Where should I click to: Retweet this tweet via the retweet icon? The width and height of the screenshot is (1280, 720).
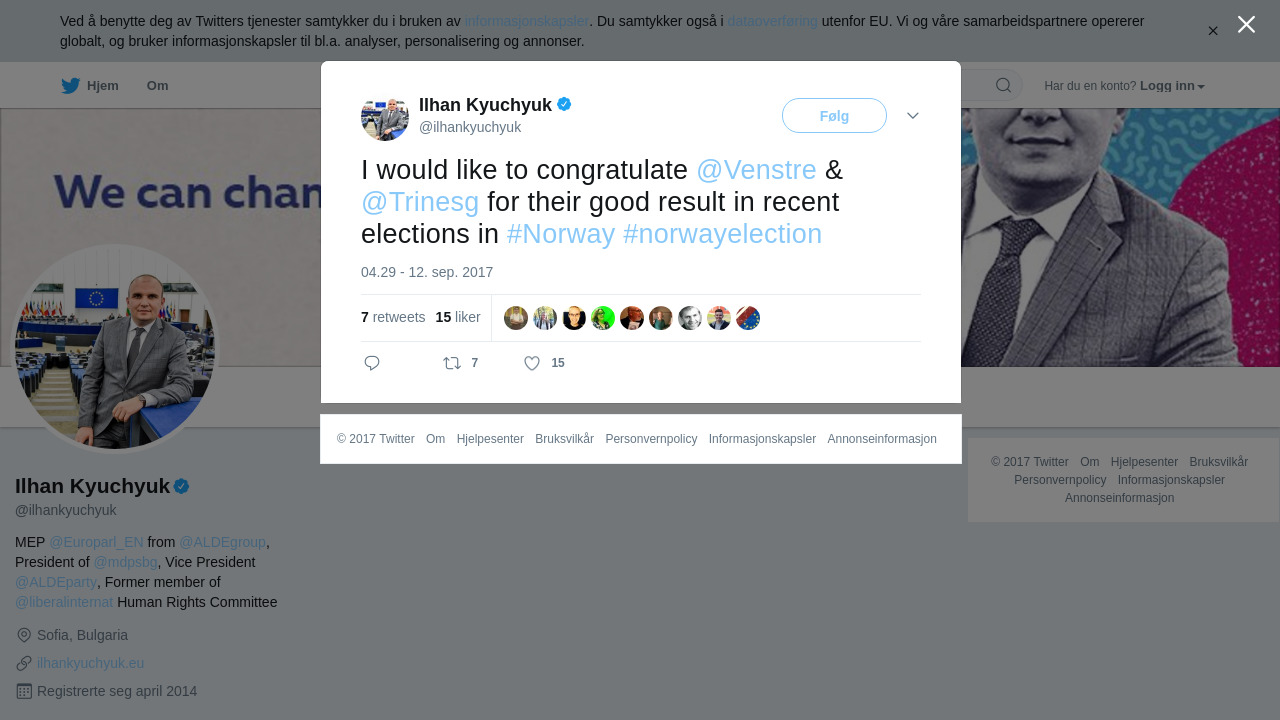pos(452,363)
